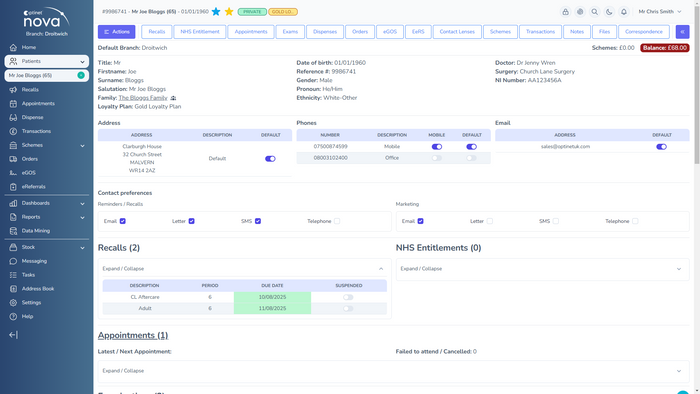Click the page vertical scrollbar
700x394 pixels.
click(697, 85)
